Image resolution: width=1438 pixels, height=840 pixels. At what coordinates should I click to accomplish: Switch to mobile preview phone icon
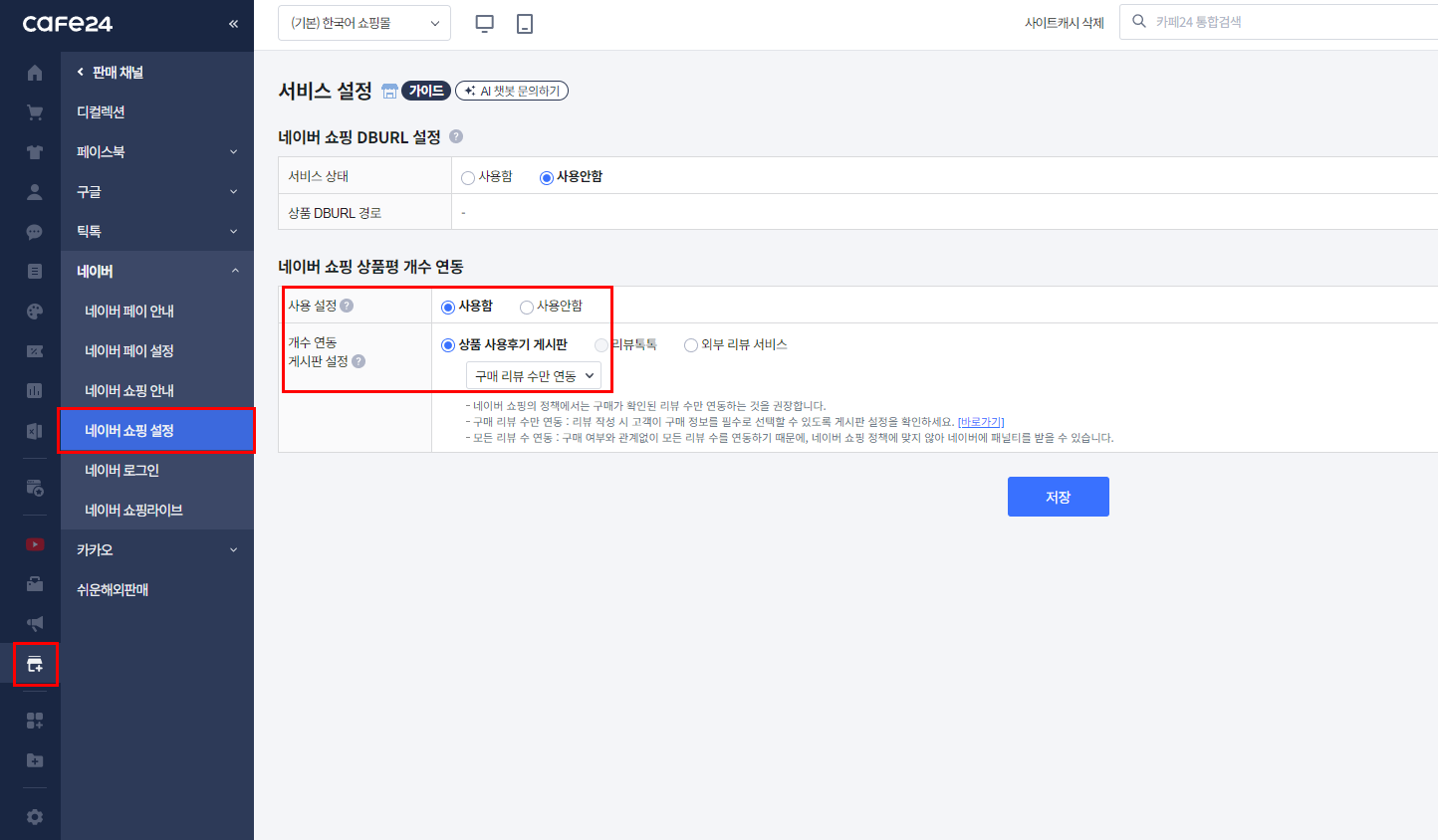525,23
